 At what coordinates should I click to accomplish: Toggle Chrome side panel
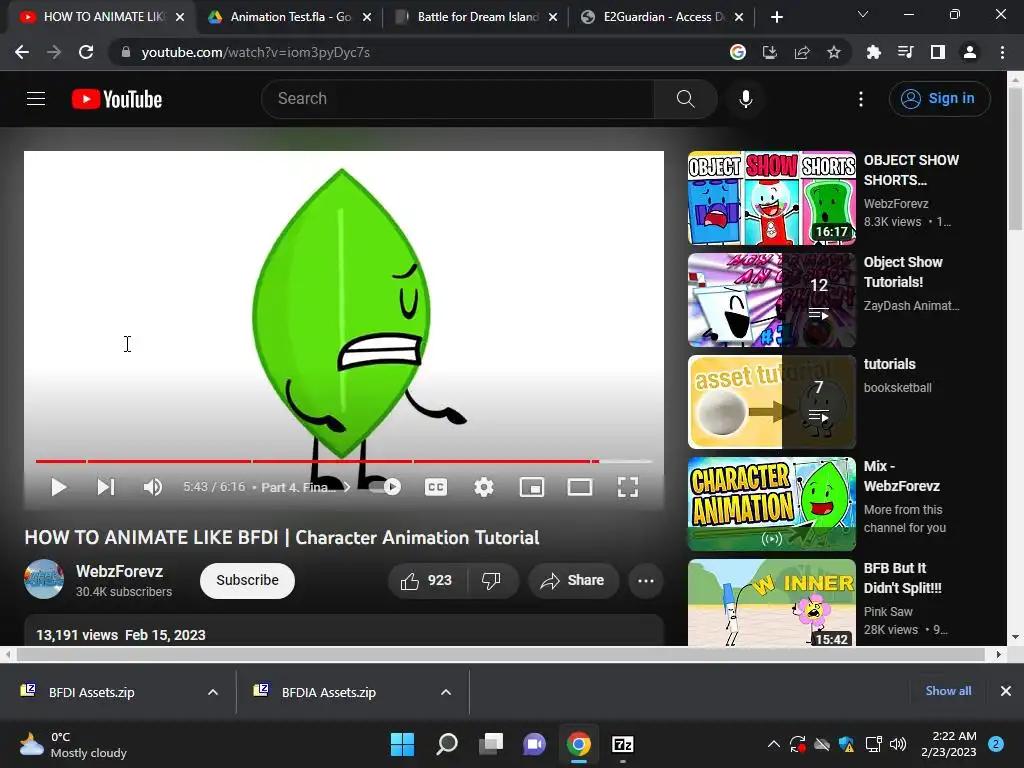938,52
